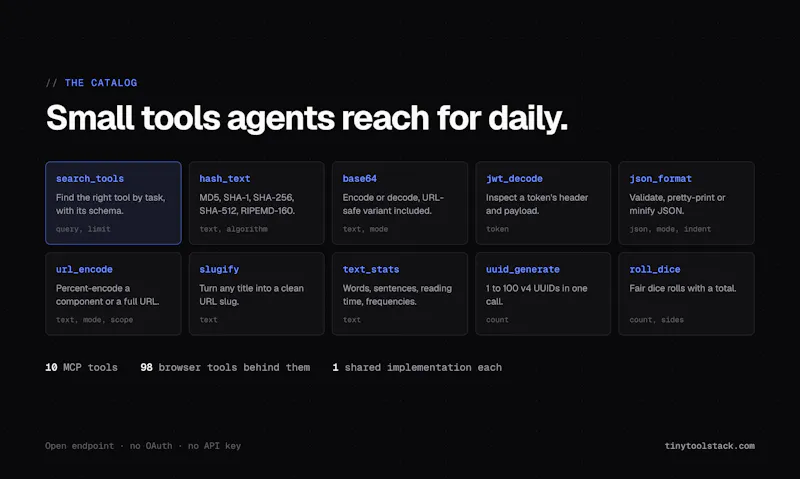Click 'token' parameter under jwt_decode
The height and width of the screenshot is (479, 800).
[x=497, y=229]
